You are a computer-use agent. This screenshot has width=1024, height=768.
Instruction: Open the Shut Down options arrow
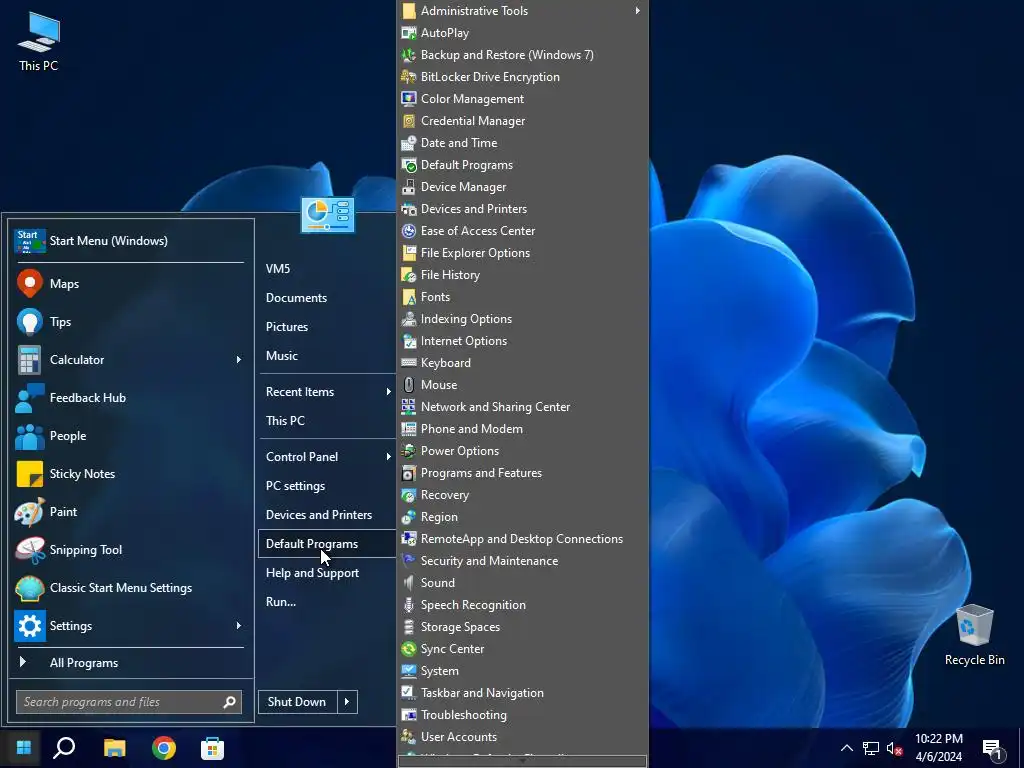tap(347, 702)
